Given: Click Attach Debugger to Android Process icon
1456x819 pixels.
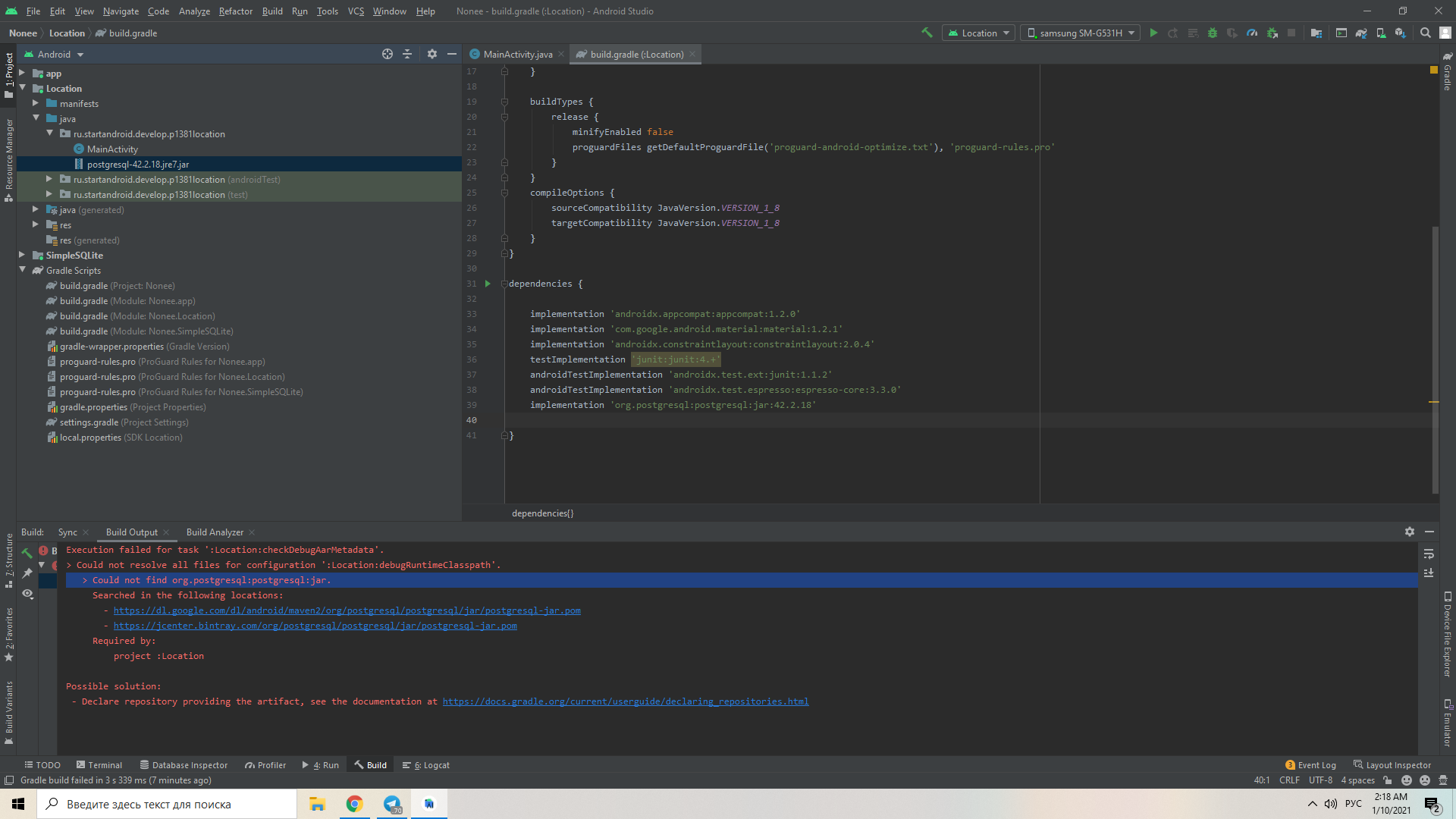Looking at the screenshot, I should (1272, 33).
